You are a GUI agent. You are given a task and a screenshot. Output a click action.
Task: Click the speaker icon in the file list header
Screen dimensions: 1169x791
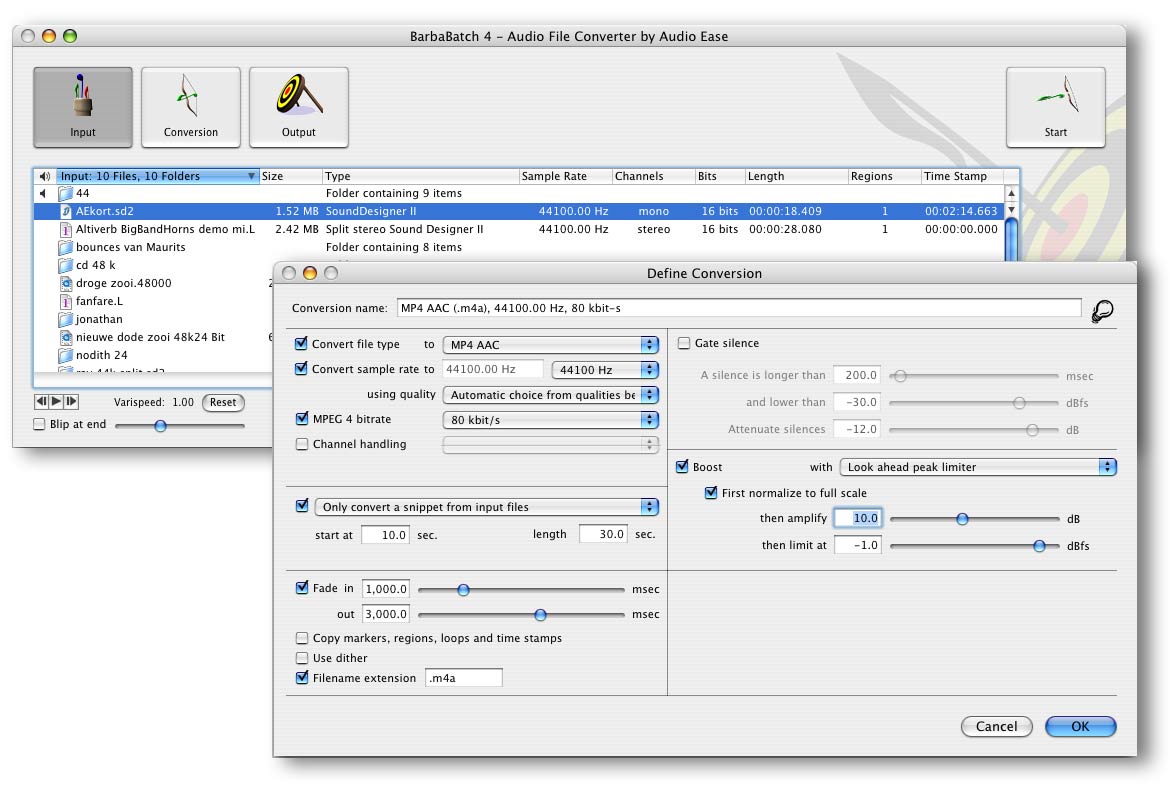click(45, 176)
